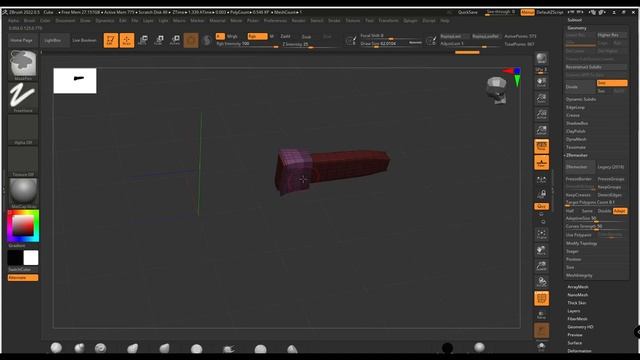Click the Zoom document icon
This screenshot has height=360, width=640.
pos(542,98)
